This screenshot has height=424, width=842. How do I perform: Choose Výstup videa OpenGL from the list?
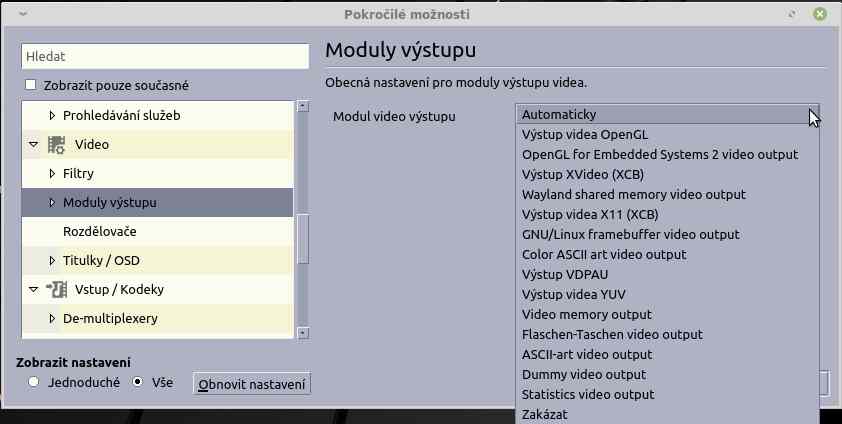(x=585, y=134)
